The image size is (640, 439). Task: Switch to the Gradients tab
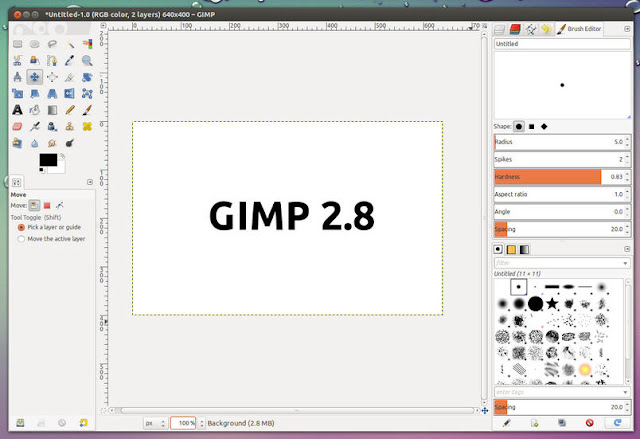tap(524, 249)
